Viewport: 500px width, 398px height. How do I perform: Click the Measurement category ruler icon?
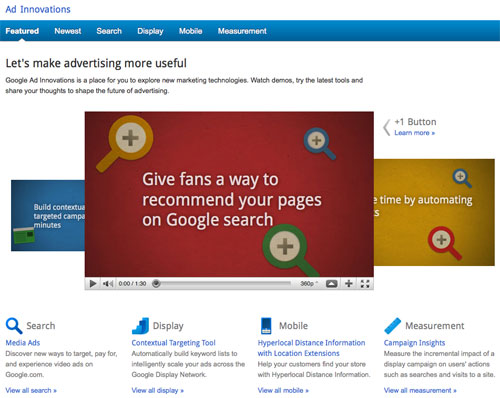tap(392, 326)
